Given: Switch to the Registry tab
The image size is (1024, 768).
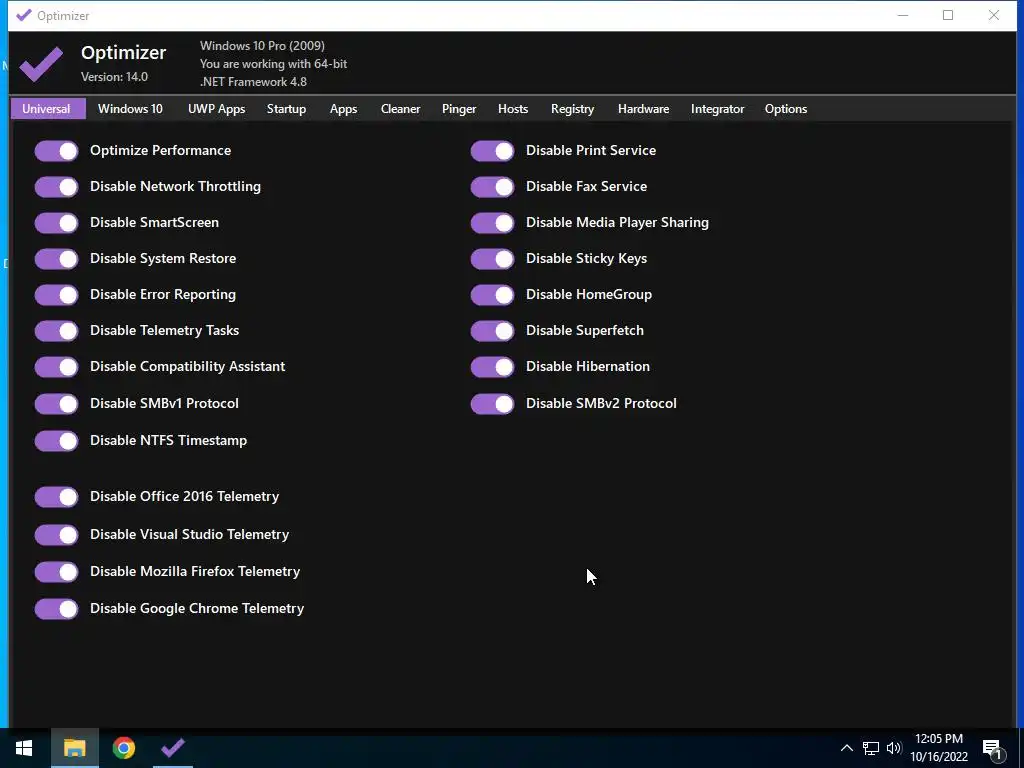Looking at the screenshot, I should point(572,109).
